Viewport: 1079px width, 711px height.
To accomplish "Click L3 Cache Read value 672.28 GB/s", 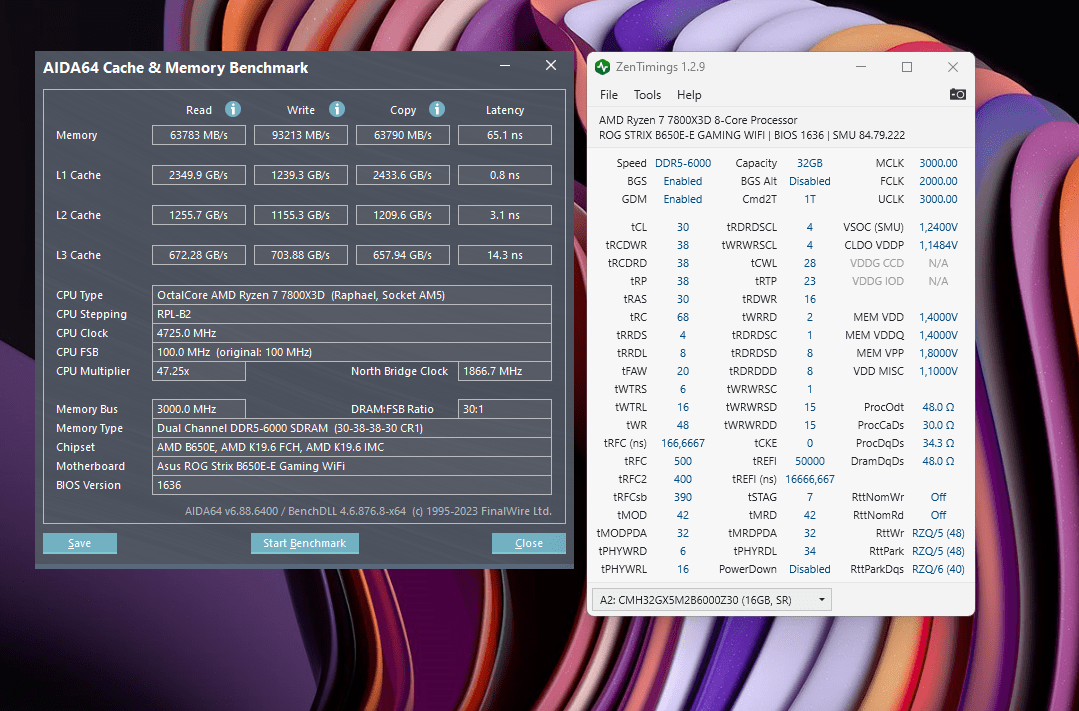I will click(x=199, y=255).
